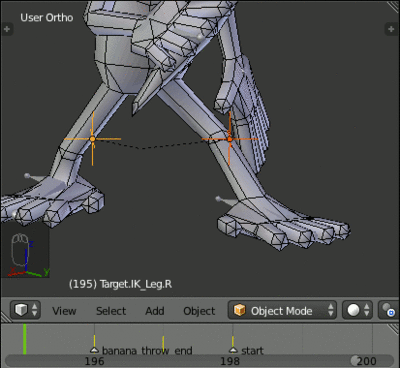This screenshot has height=368, width=400.
Task: Select the start timeline marker
Action: coord(233,350)
